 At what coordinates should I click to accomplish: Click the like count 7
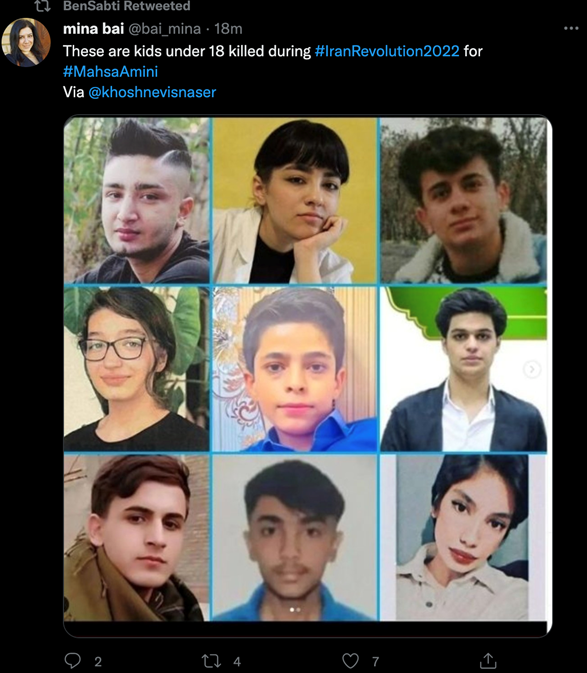[375, 661]
